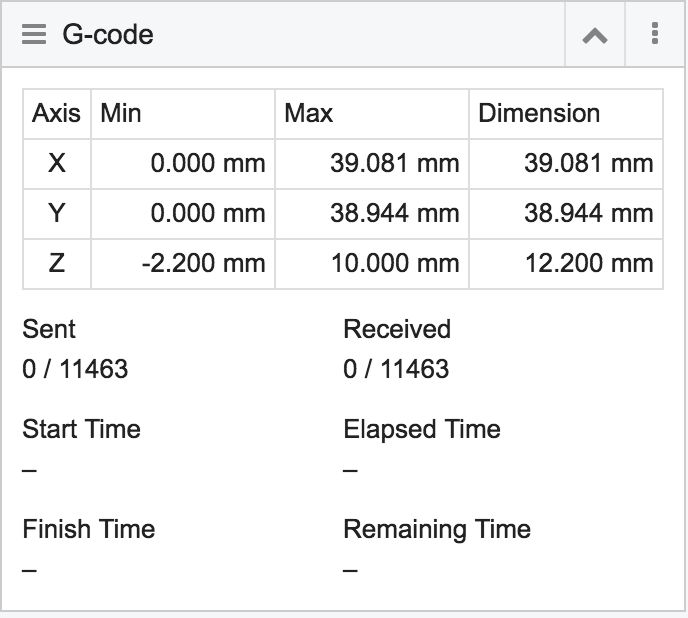Click the Y axis row label
The image size is (688, 618).
tap(57, 213)
